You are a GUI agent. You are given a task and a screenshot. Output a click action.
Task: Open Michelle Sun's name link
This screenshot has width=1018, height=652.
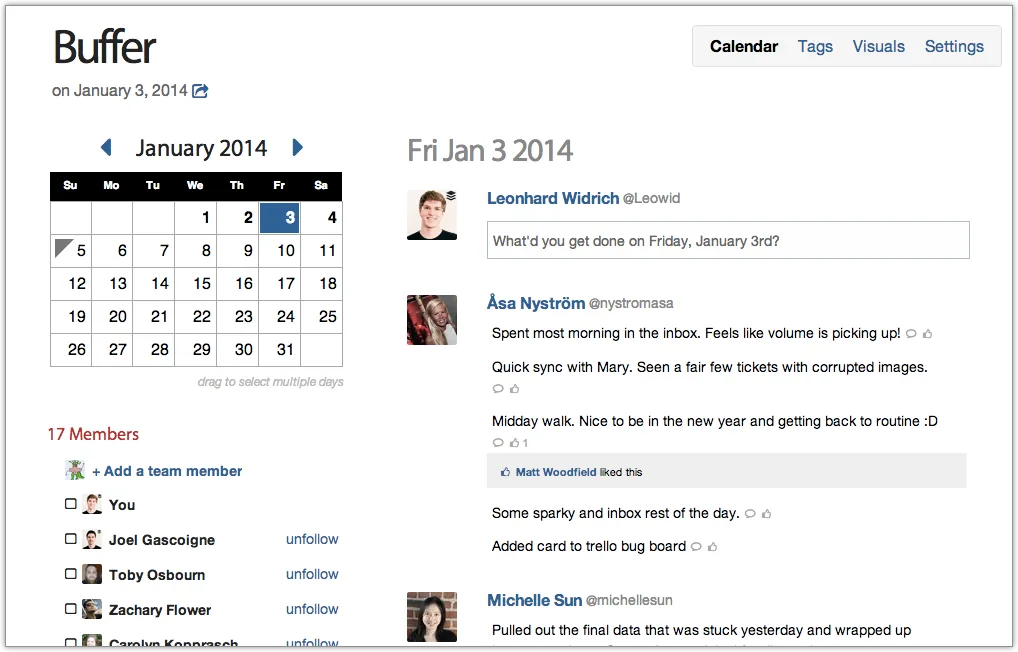point(534,601)
